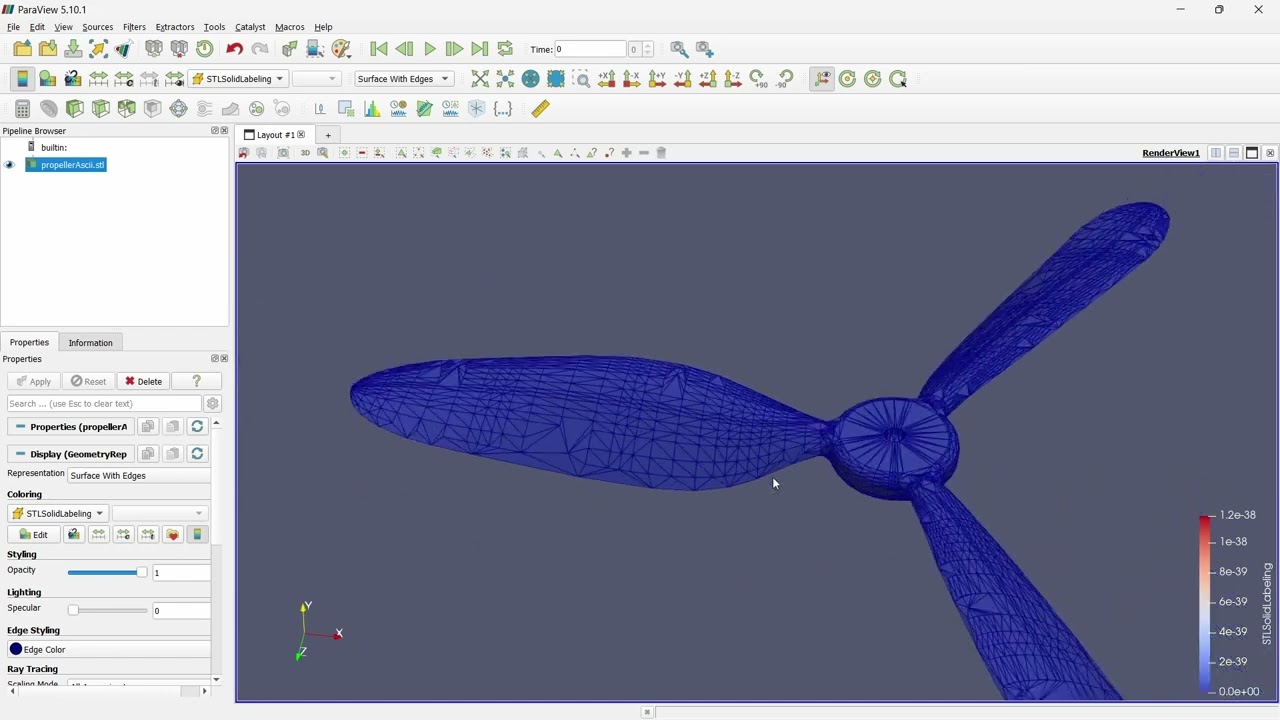Set view direction to +Z

707,79
